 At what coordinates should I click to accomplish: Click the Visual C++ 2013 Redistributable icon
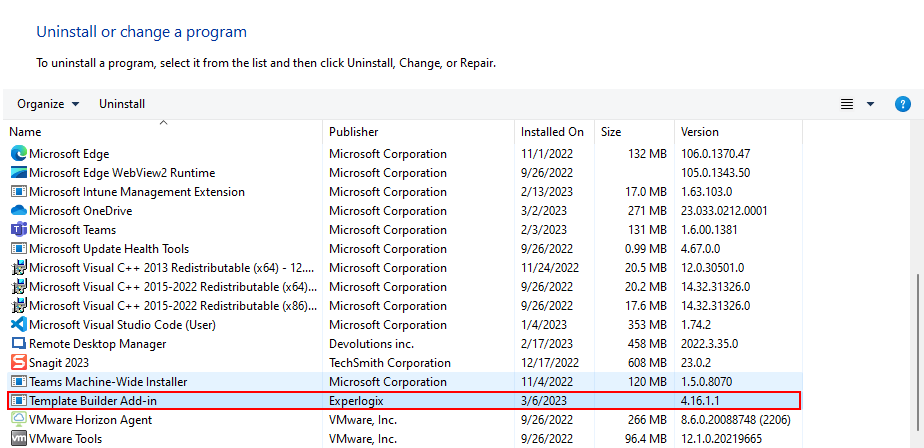tap(19, 268)
